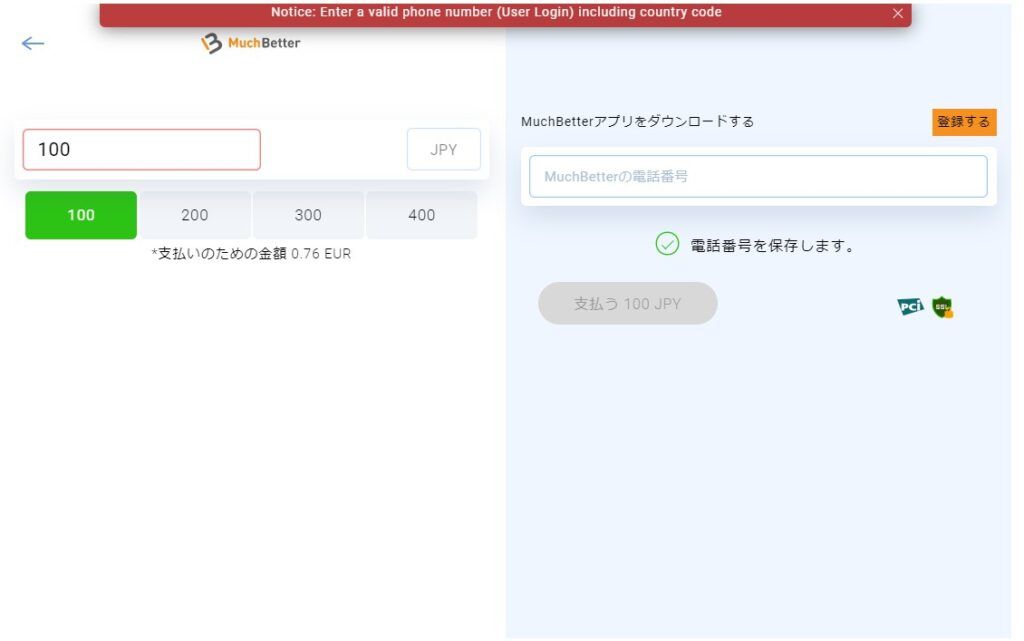The image size is (1024, 641).
Task: Click the back arrow icon
Action: [x=33, y=44]
